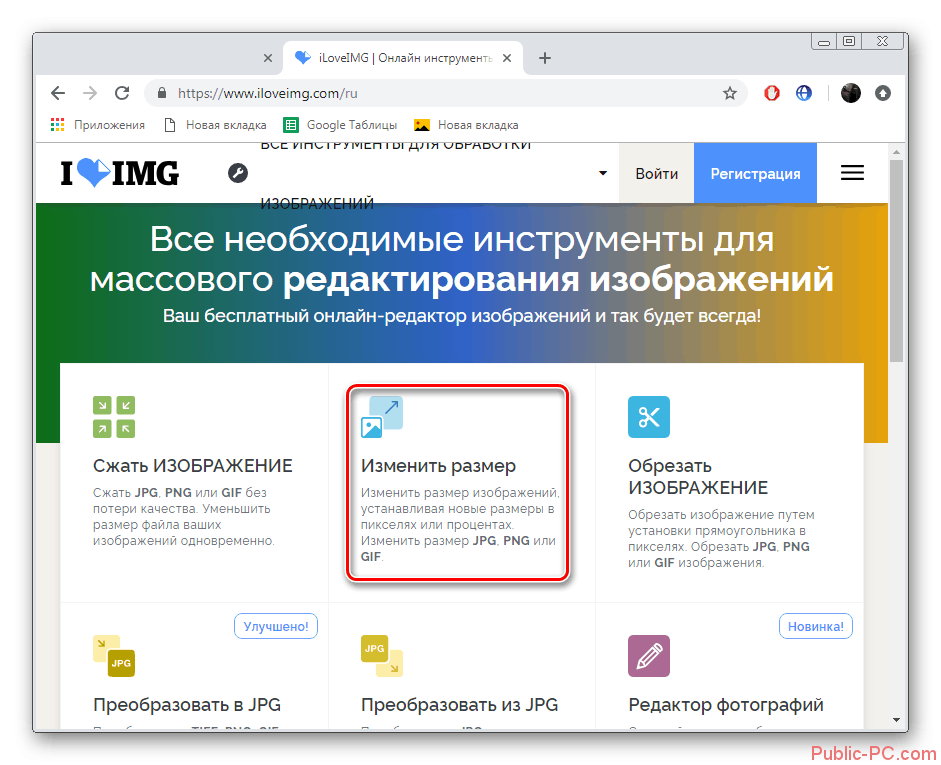Click the site padlock icon
The image size is (941, 765).
coord(161,93)
